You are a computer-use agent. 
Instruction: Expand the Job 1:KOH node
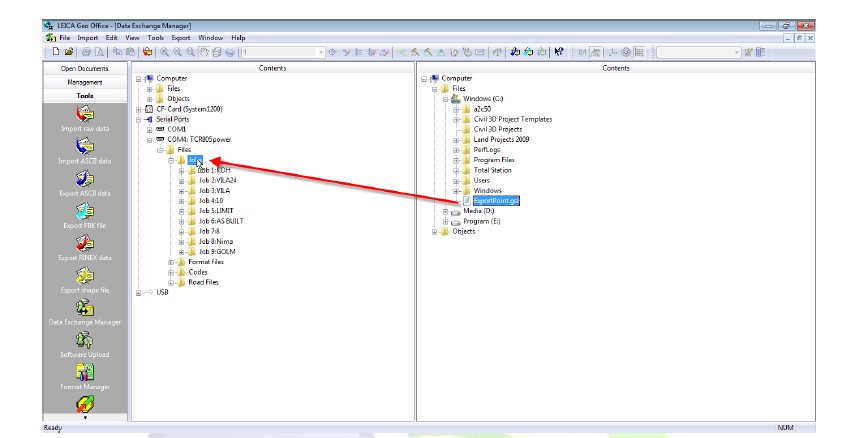click(181, 171)
